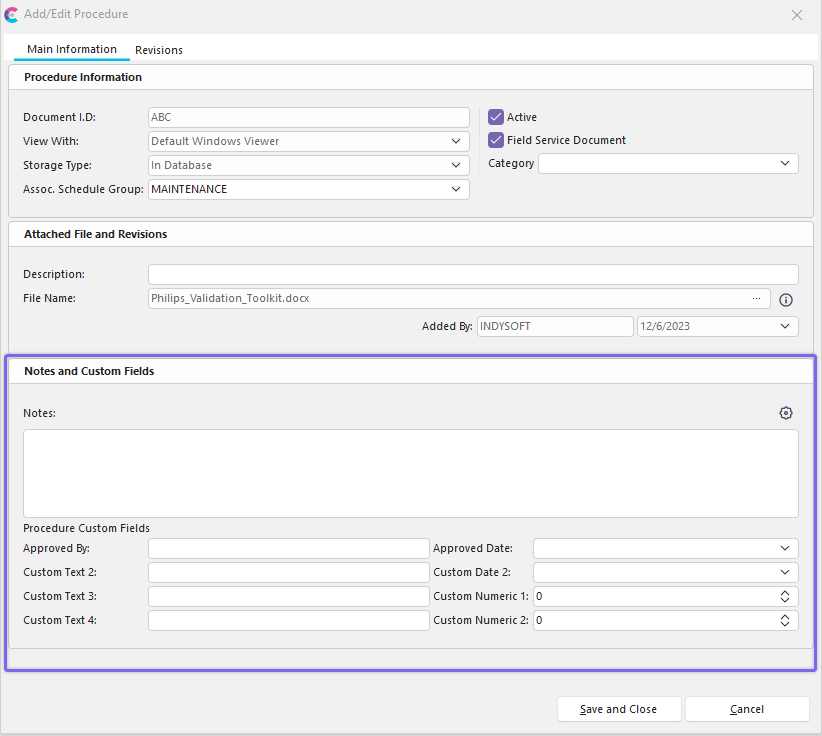The width and height of the screenshot is (822, 736).
Task: Click the Custom Numeric 1 stepper arrows
Action: (785, 596)
